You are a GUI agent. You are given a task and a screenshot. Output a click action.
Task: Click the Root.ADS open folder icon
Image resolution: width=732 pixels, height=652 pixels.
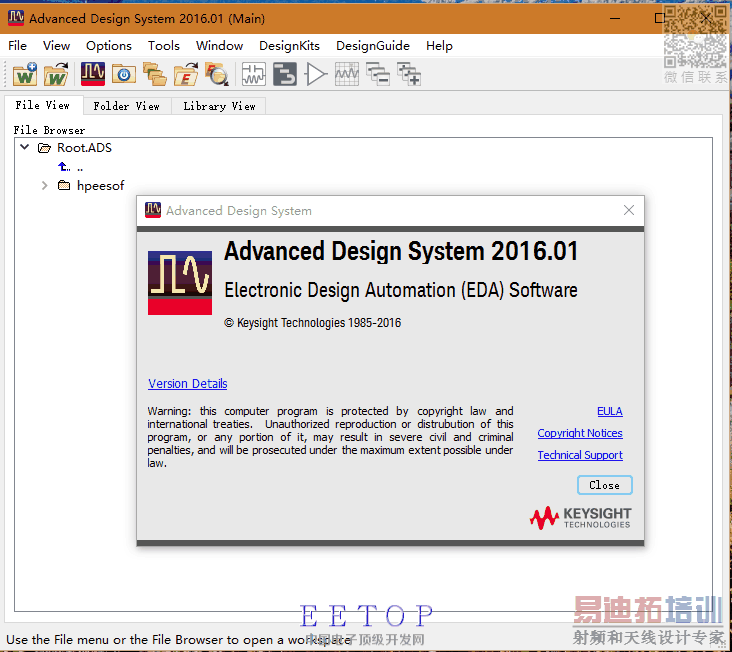(x=44, y=148)
